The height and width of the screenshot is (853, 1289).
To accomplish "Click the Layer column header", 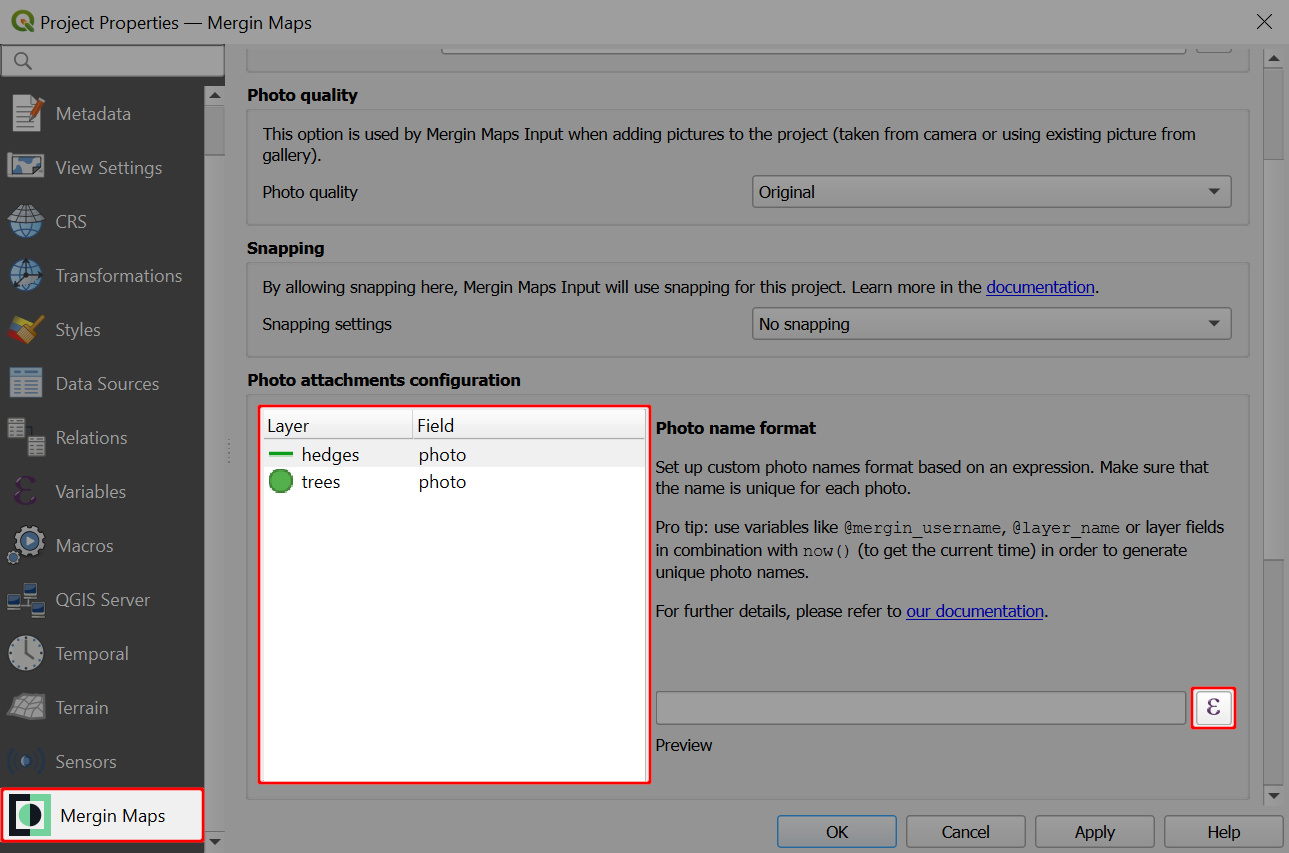I will pyautogui.click(x=338, y=426).
